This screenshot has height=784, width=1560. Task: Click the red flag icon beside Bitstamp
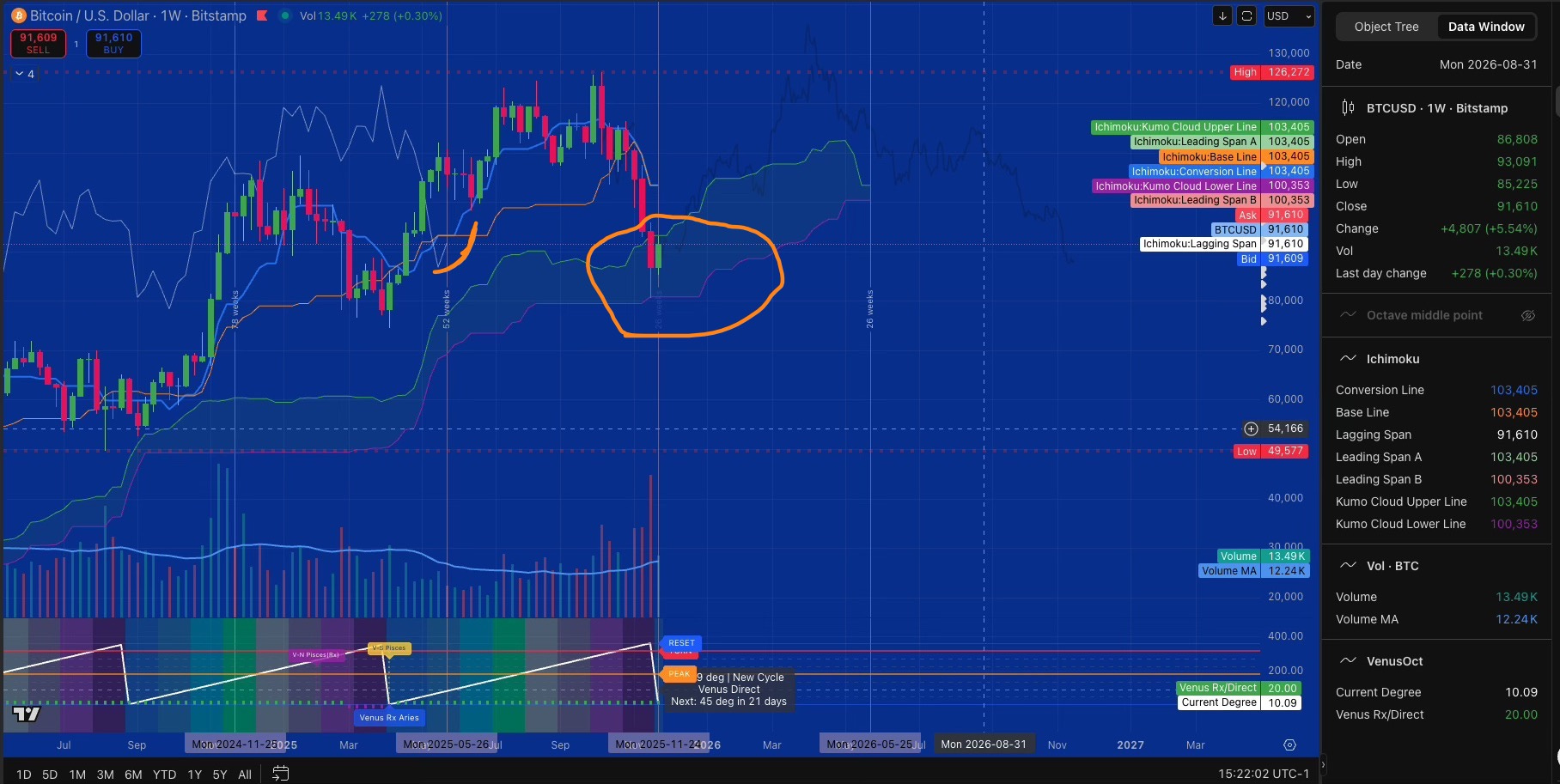(x=262, y=15)
